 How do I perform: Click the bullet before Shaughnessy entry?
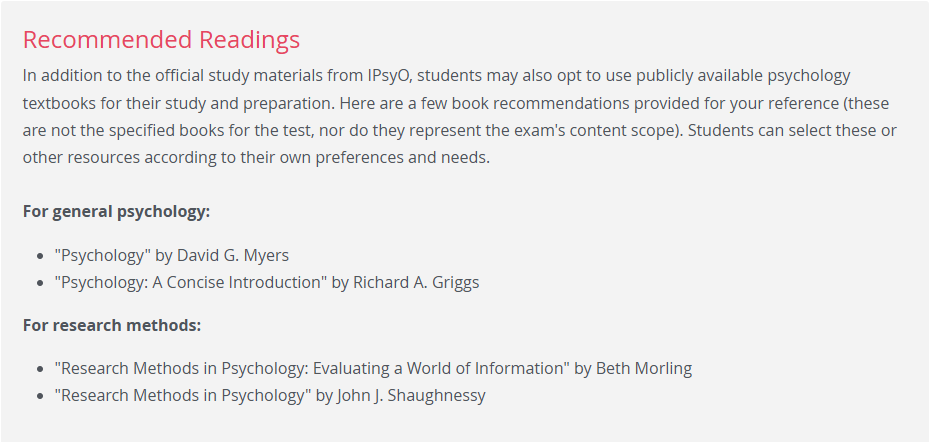[40, 396]
